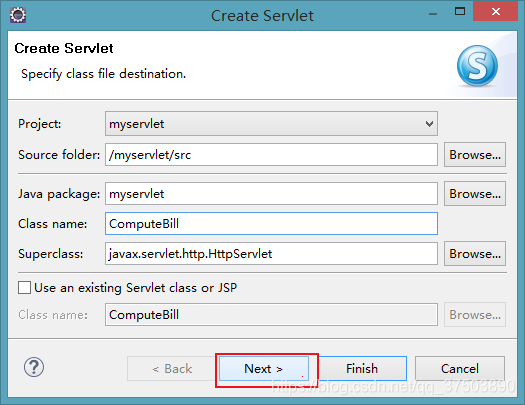Image resolution: width=525 pixels, height=405 pixels.
Task: Click the 'Specify class file destination.' text
Action: point(103,74)
